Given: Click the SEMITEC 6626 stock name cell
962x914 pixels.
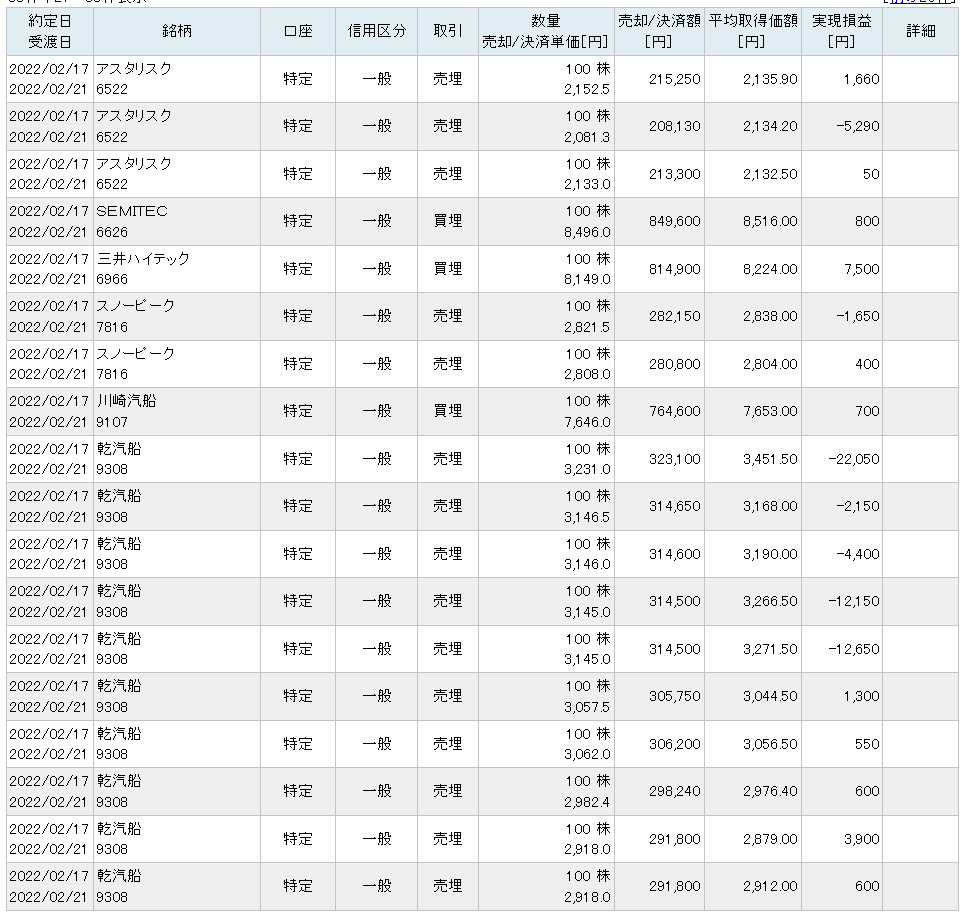Looking at the screenshot, I should click(177, 221).
